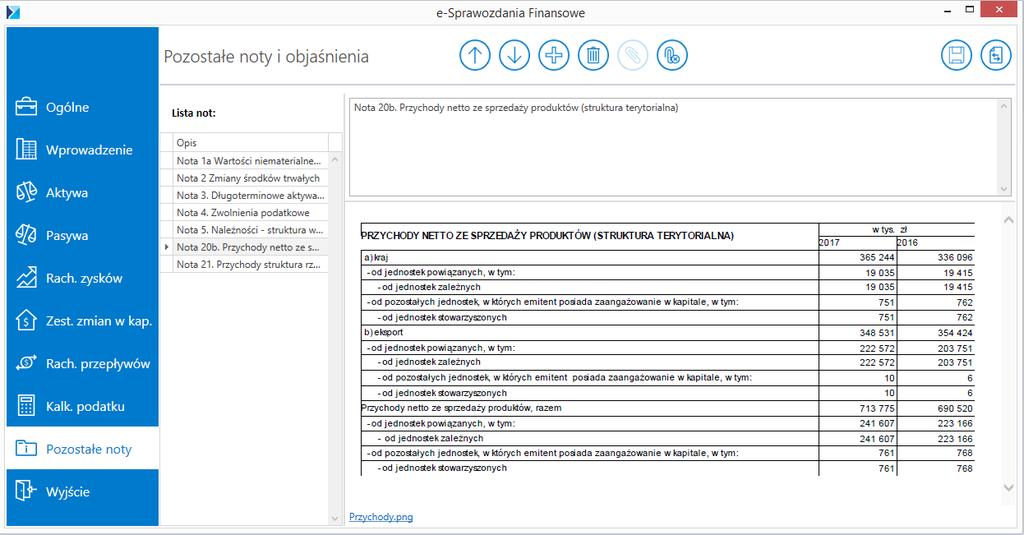Image resolution: width=1024 pixels, height=535 pixels.
Task: Select note 'Nota 2 Zmiany środków trwałych'
Action: click(x=249, y=178)
